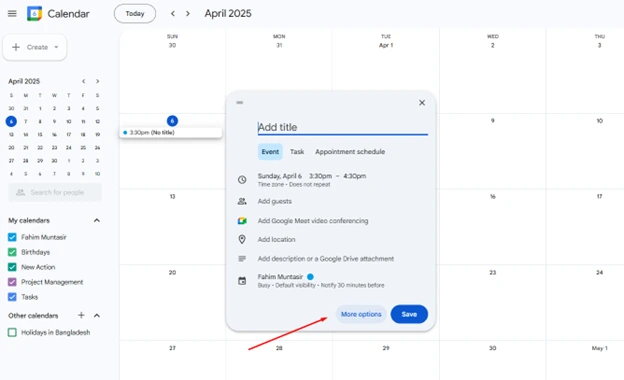The height and width of the screenshot is (380, 624).
Task: Select day 15 in mini calendar
Action: coord(40,134)
